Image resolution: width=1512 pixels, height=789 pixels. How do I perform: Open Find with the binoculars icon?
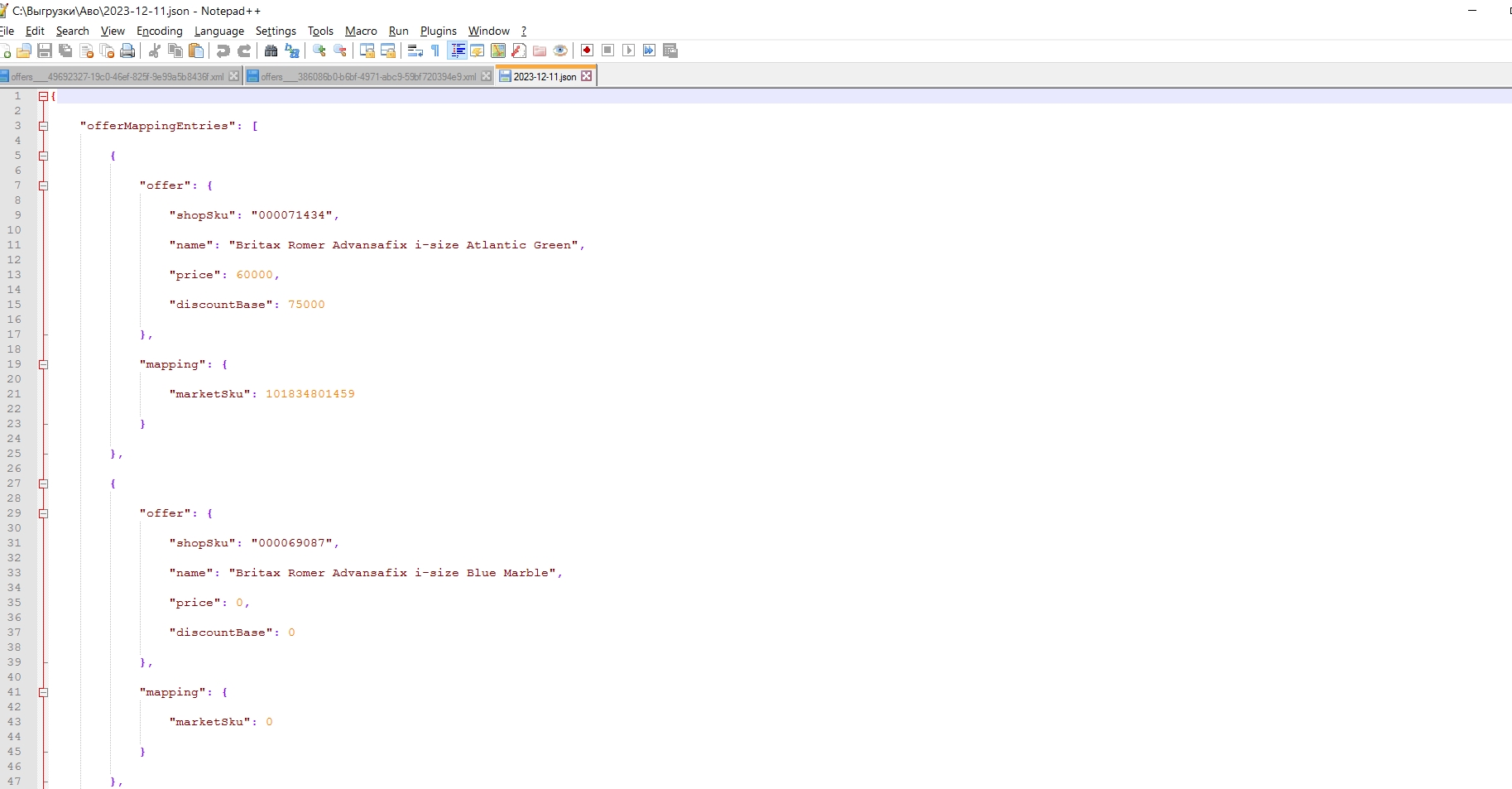271,51
